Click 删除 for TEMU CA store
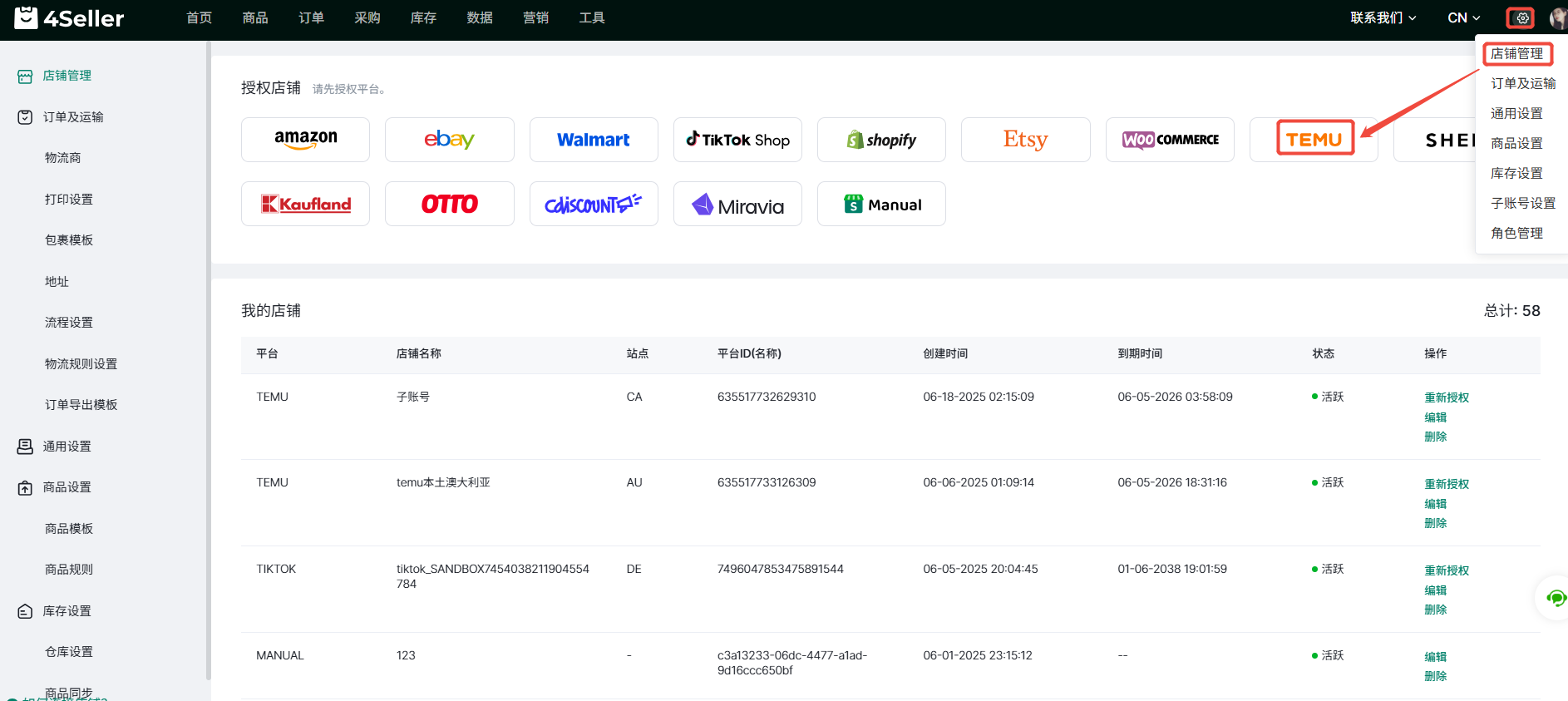This screenshot has width=1568, height=701. coord(1436,437)
